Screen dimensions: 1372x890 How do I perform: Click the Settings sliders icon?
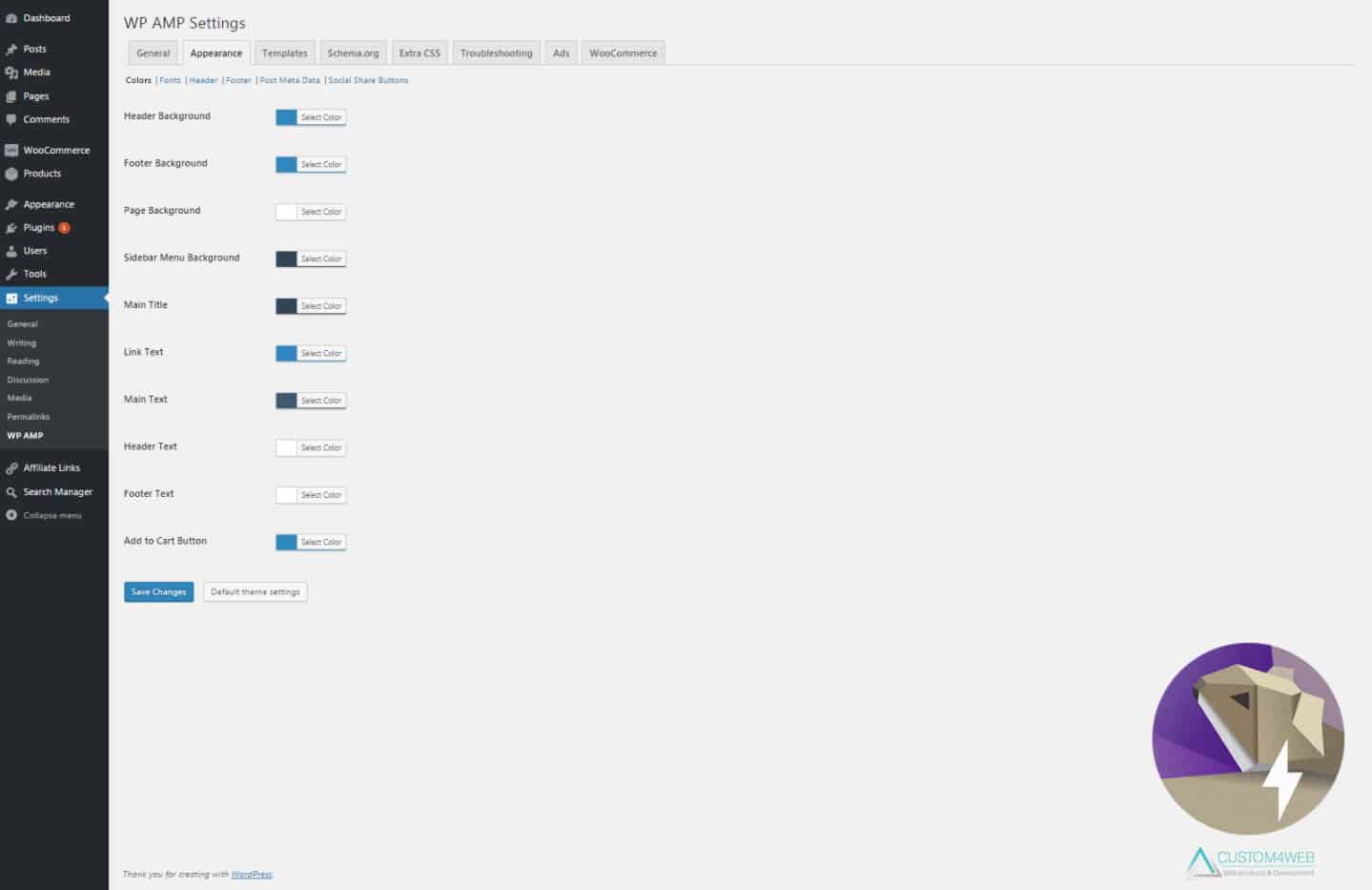(x=11, y=299)
